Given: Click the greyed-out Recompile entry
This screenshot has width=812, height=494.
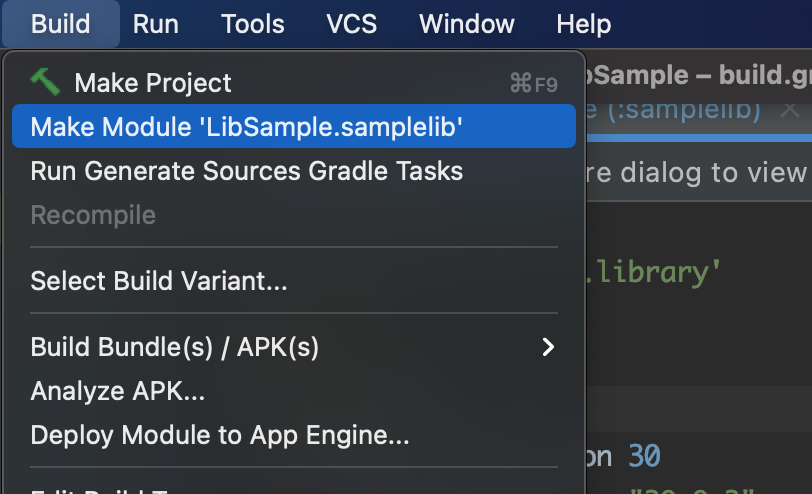Looking at the screenshot, I should [93, 215].
